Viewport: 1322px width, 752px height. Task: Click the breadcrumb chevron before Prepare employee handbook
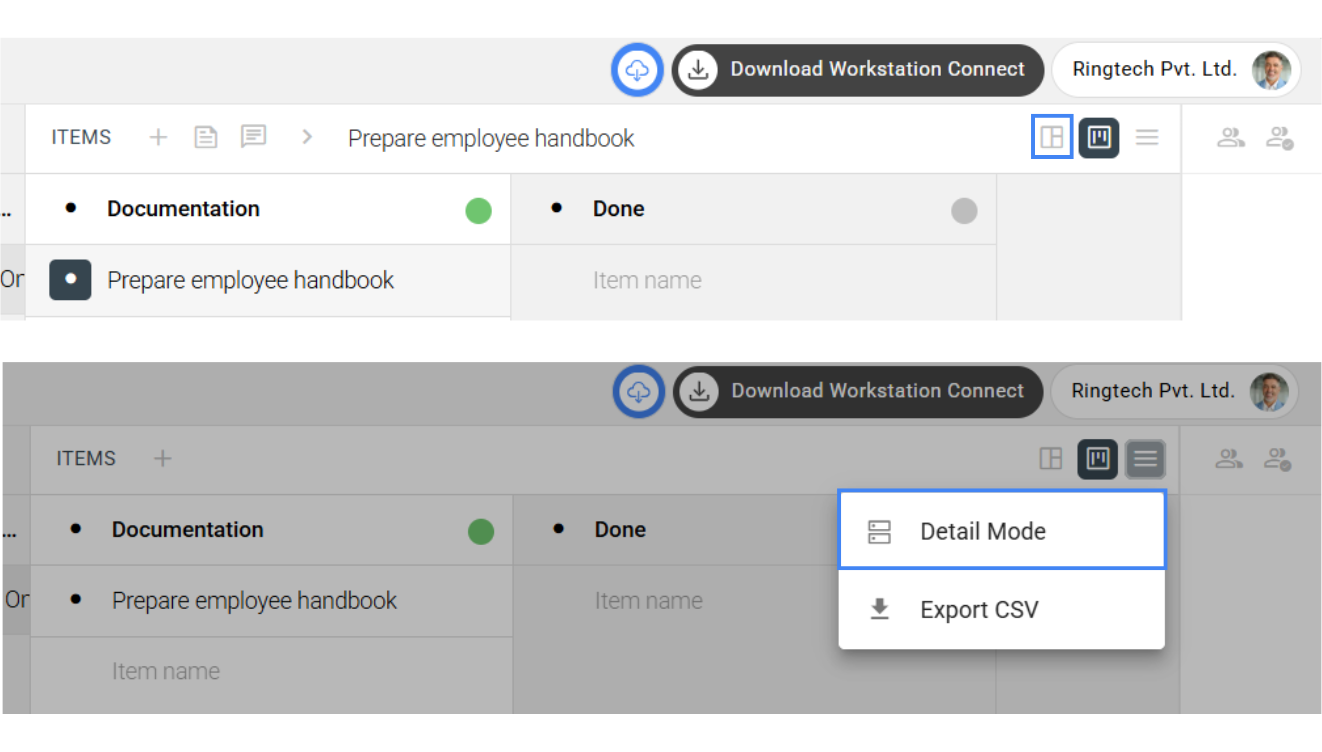(x=307, y=137)
